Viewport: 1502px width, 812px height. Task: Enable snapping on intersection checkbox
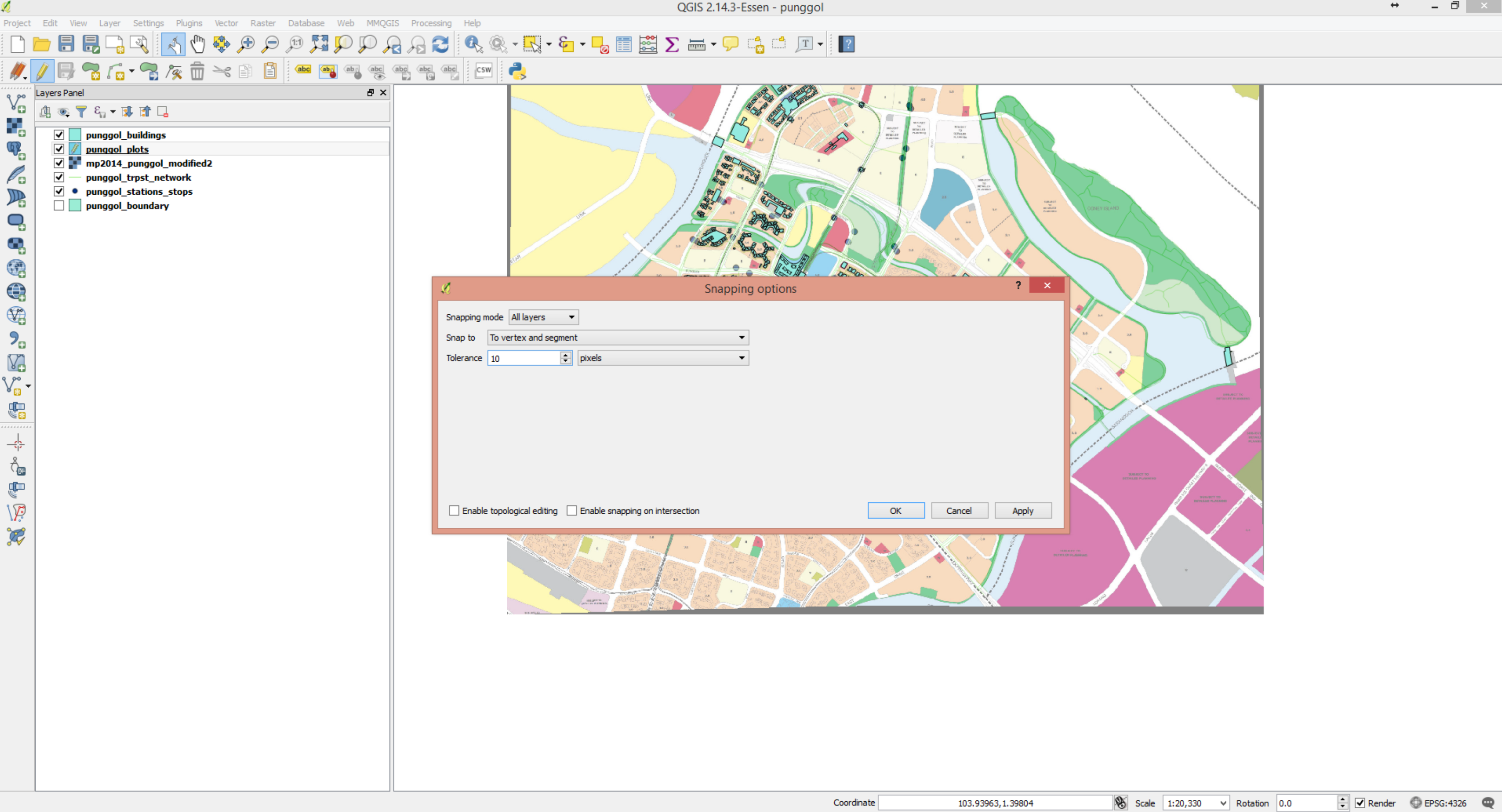pos(572,510)
